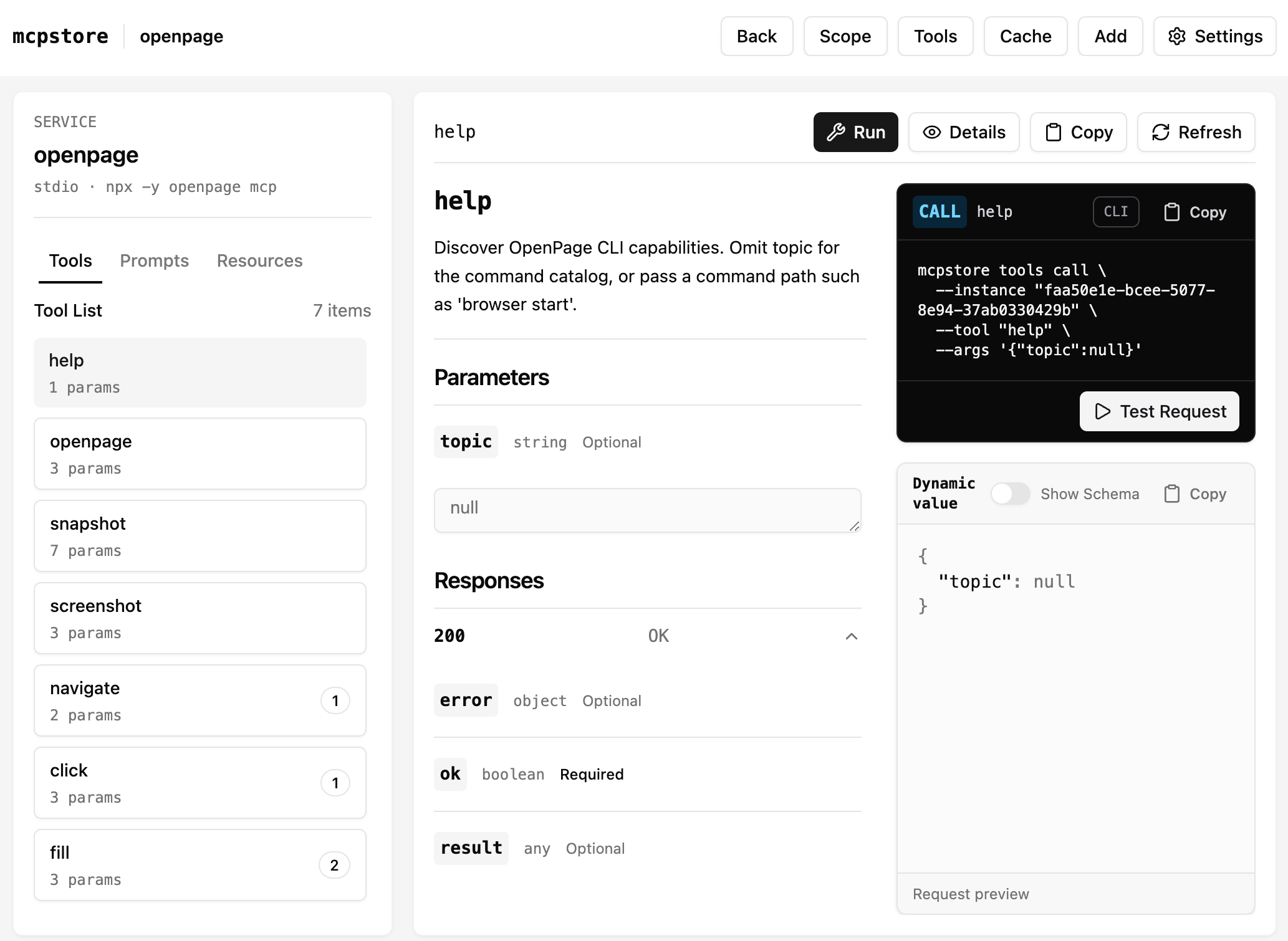Click the topic null input field
Viewport: 1288px width, 941px height.
[647, 510]
